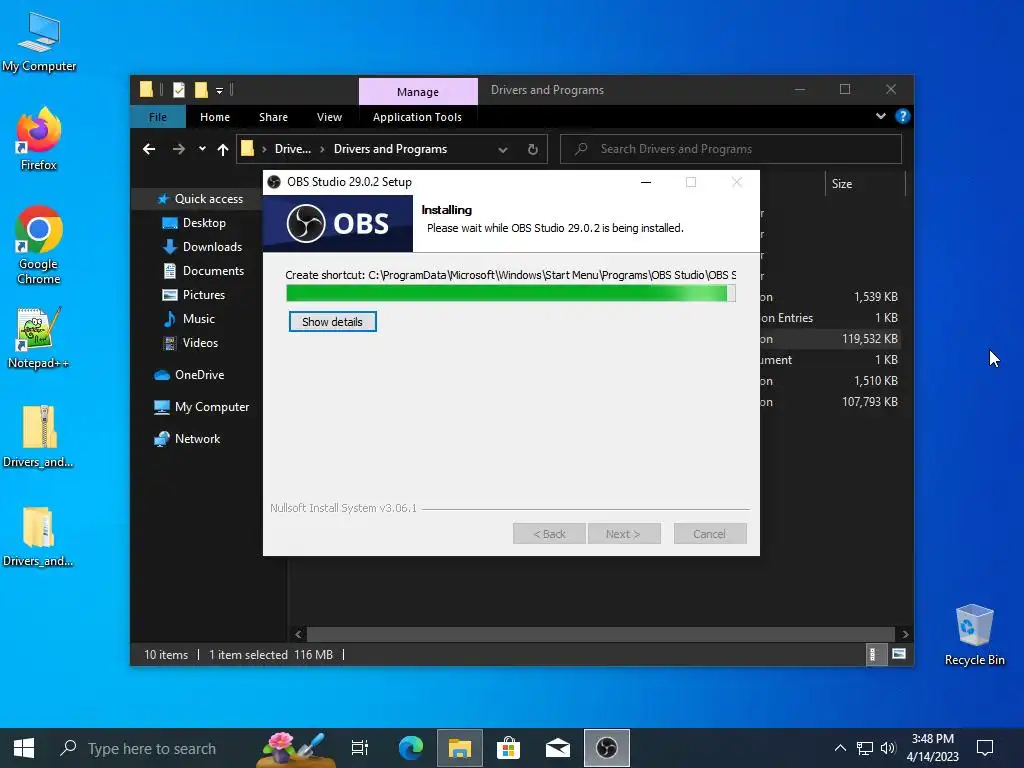The width and height of the screenshot is (1024, 768).
Task: Open volume control in system tray
Action: [888, 748]
